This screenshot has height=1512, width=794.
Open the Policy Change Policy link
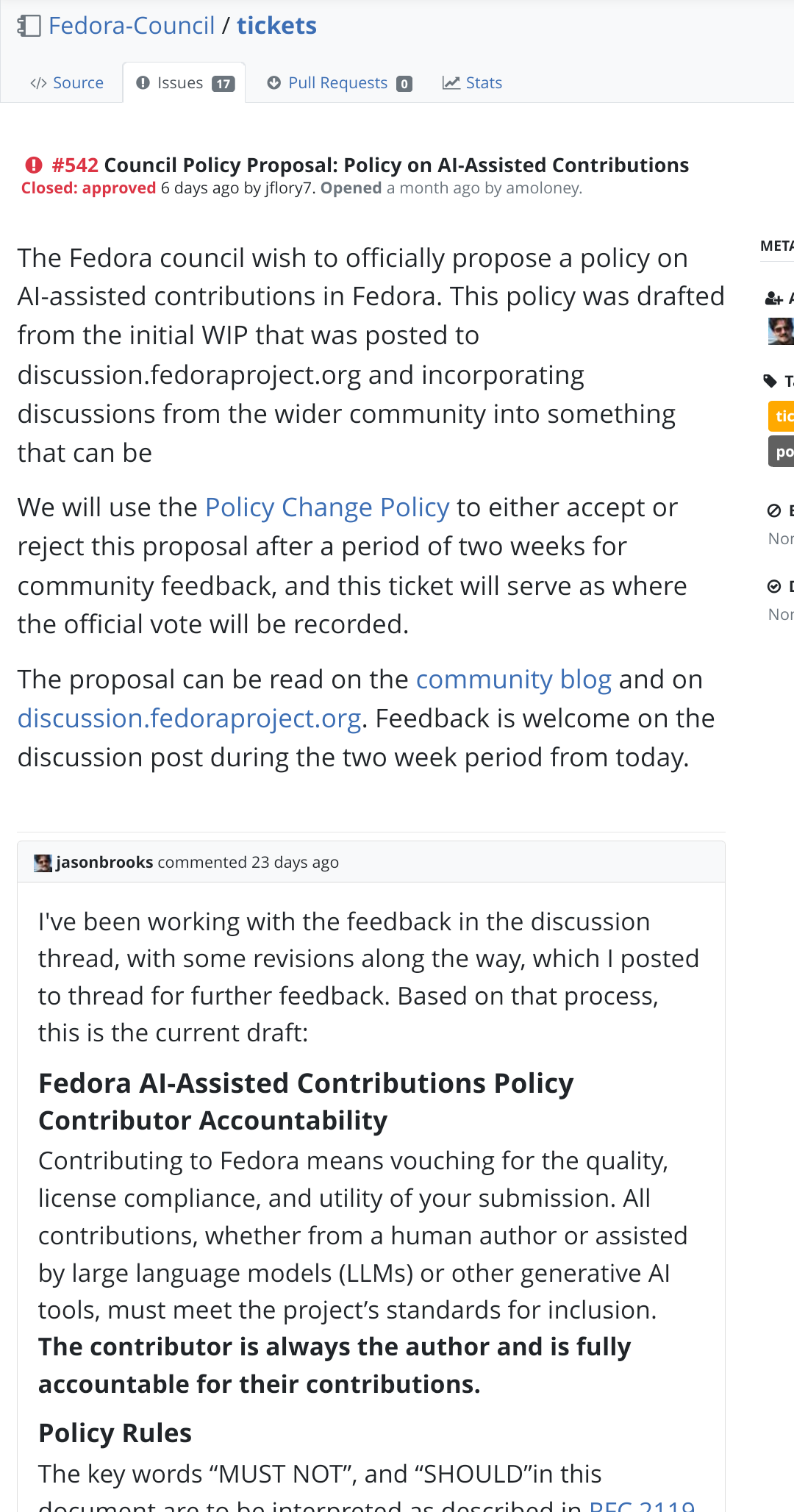[x=327, y=507]
